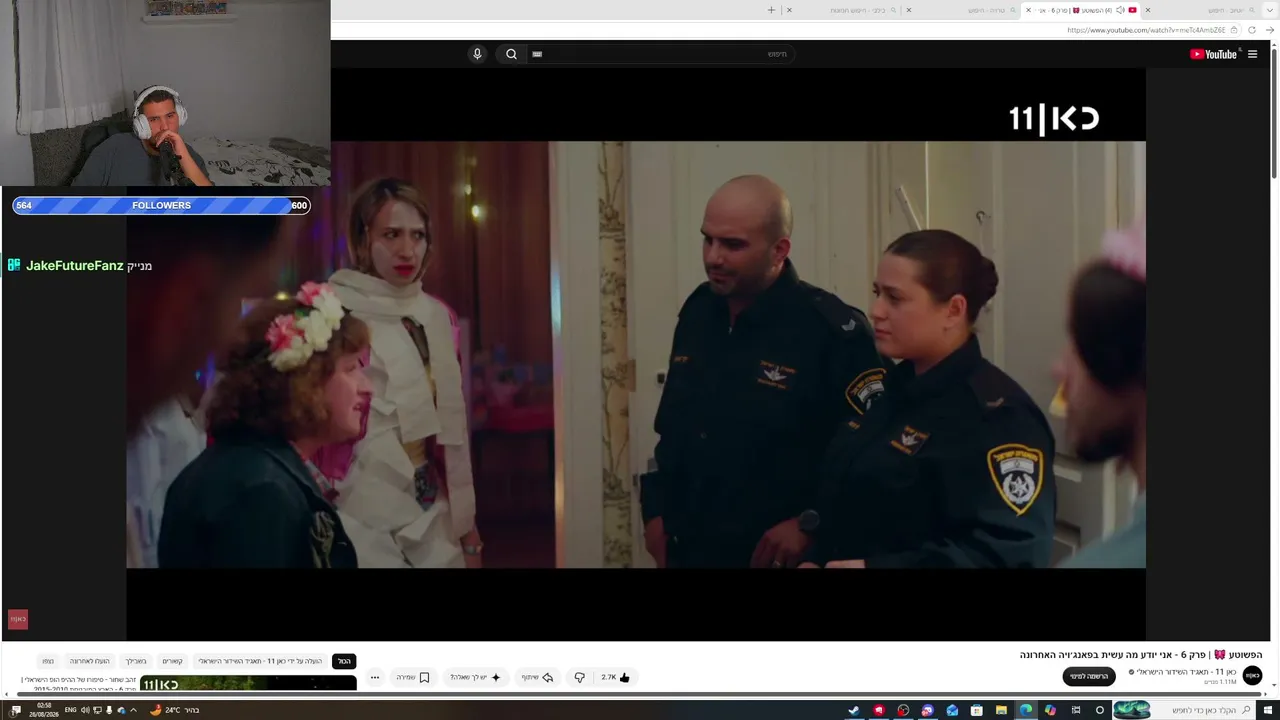Open a new browser tab
The image size is (1280, 720).
coord(771,10)
